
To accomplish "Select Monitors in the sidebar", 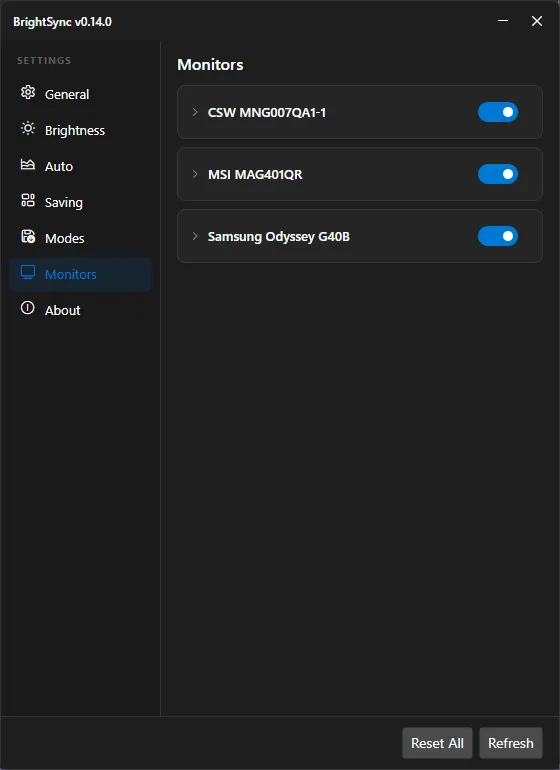I will 81,274.
